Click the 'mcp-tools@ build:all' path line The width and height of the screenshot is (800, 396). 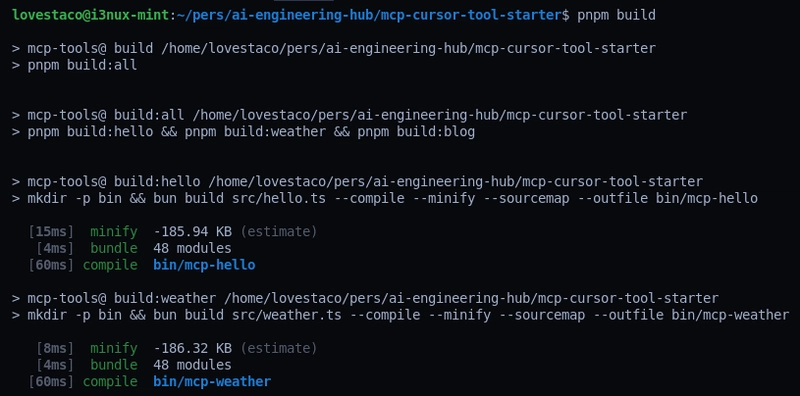349,115
